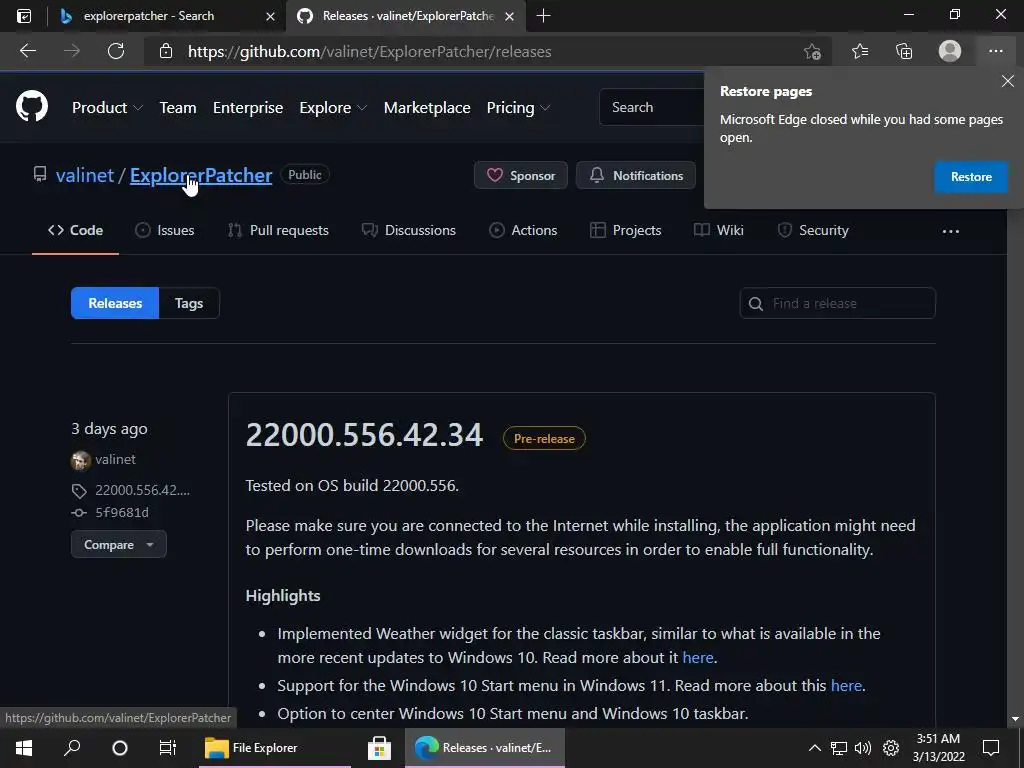Open Cortana circle in taskbar
1024x768 pixels.
(120, 748)
